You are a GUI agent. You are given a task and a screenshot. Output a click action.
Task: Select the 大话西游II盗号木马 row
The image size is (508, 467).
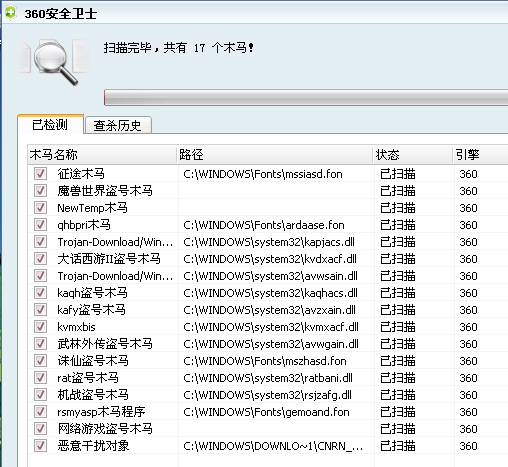(268, 259)
